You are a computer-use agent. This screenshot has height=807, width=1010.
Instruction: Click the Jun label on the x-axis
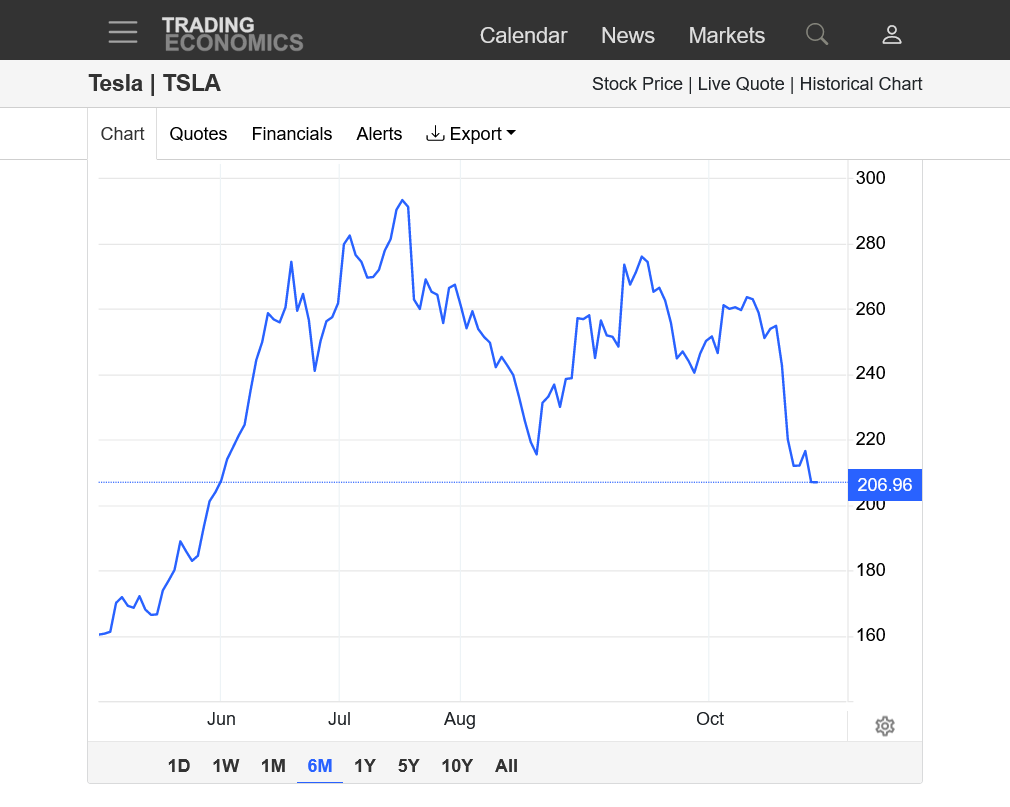(221, 719)
